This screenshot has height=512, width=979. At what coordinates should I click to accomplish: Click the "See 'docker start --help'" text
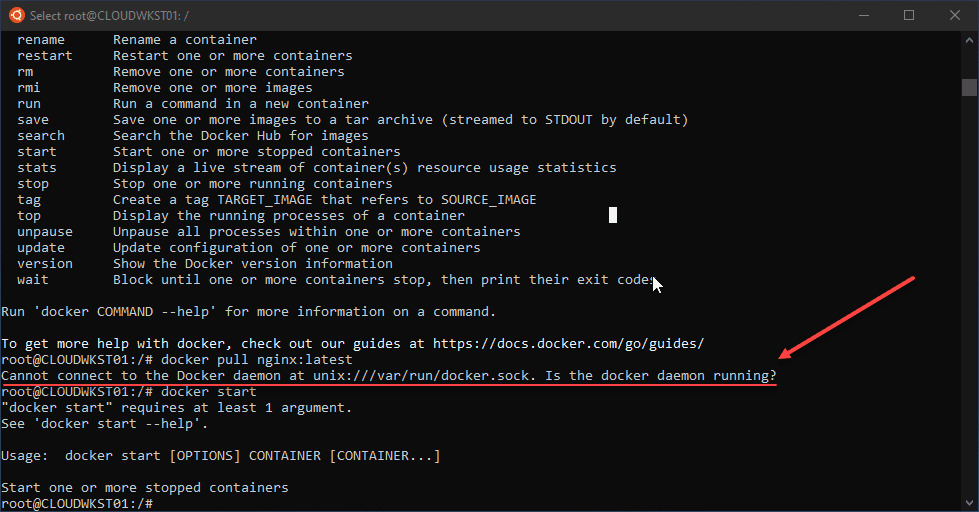coord(105,423)
